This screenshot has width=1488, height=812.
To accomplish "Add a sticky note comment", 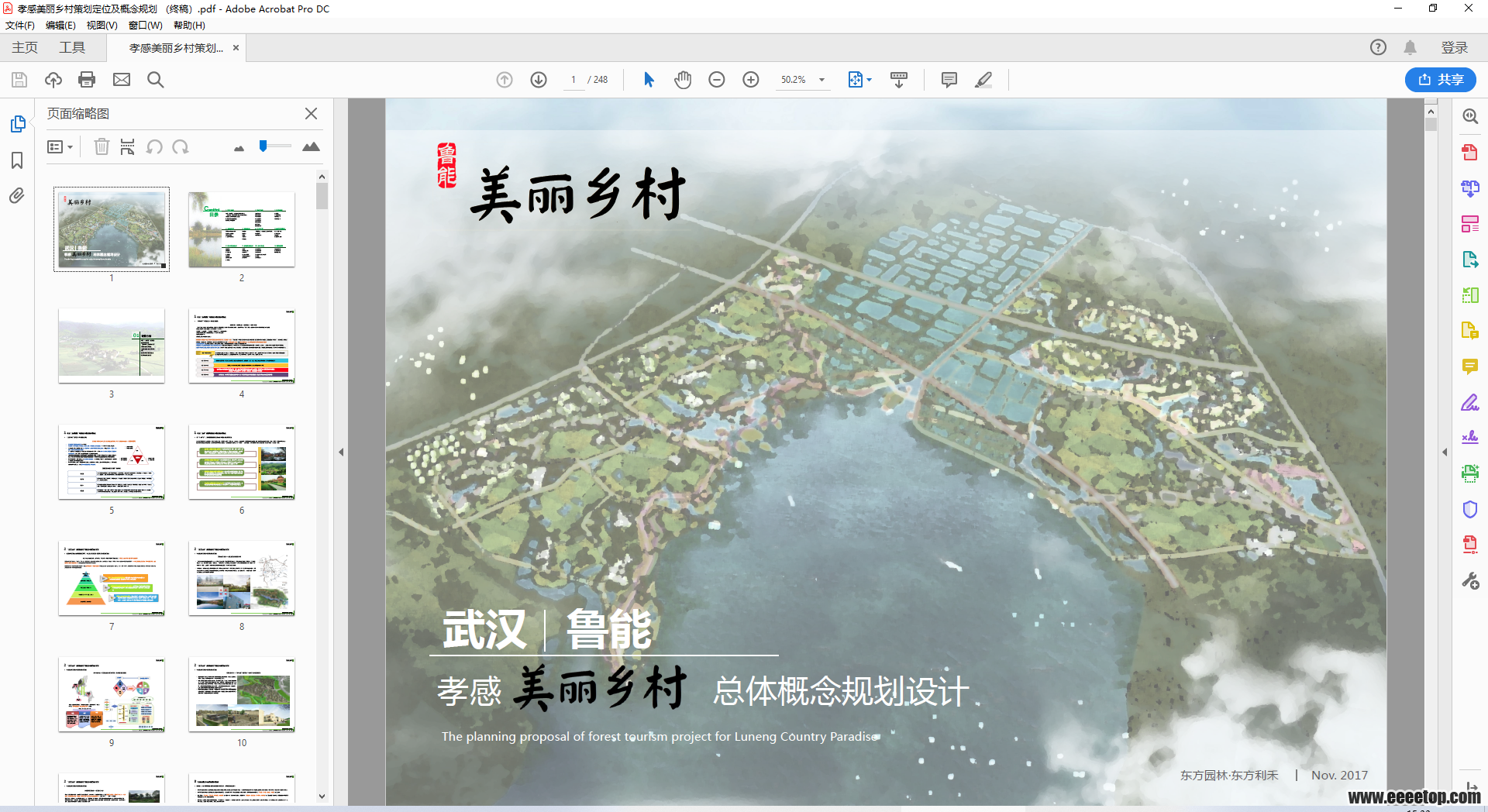I will click(949, 80).
